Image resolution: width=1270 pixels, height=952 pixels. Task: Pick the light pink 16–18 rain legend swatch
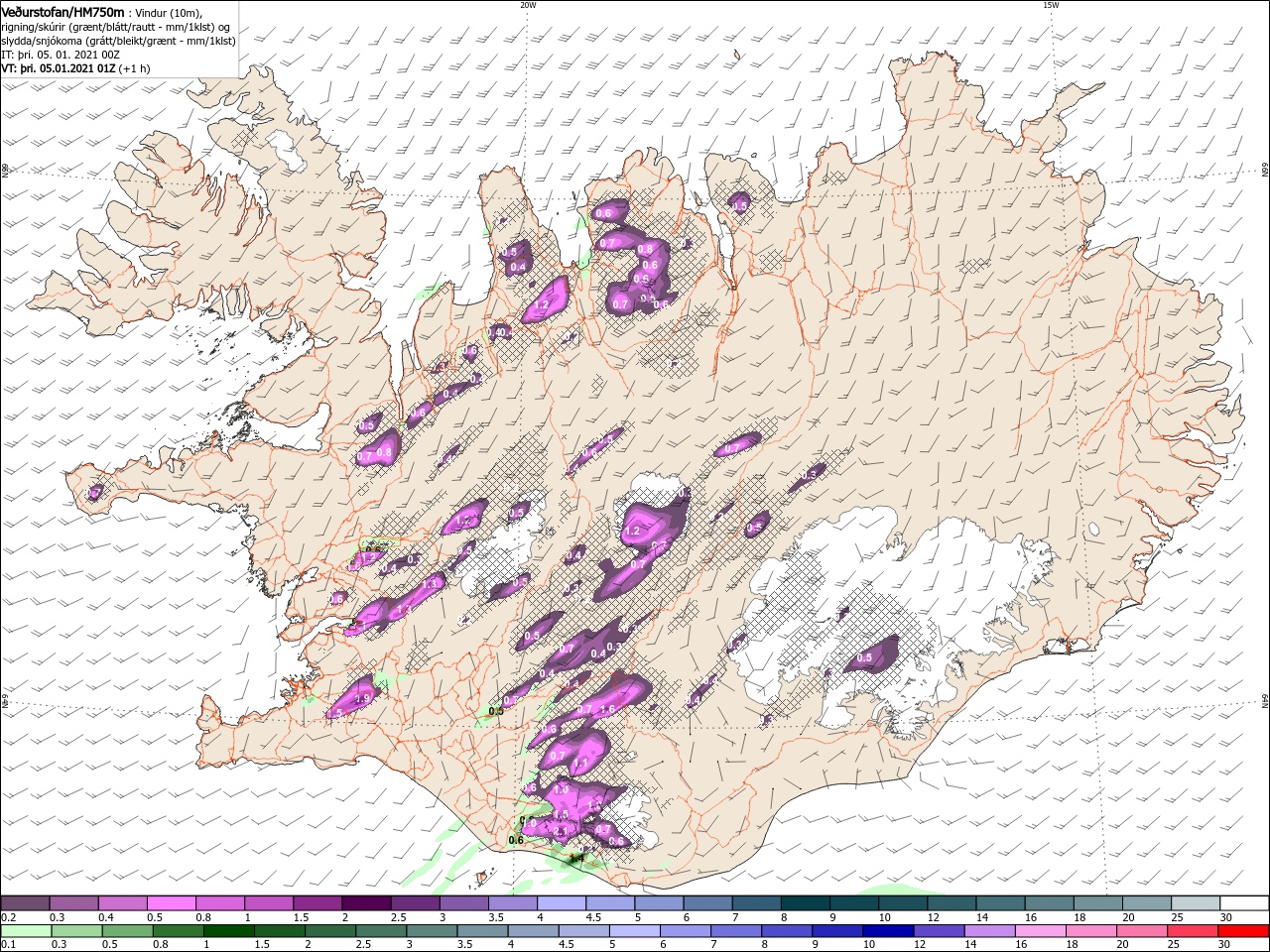(1040, 931)
